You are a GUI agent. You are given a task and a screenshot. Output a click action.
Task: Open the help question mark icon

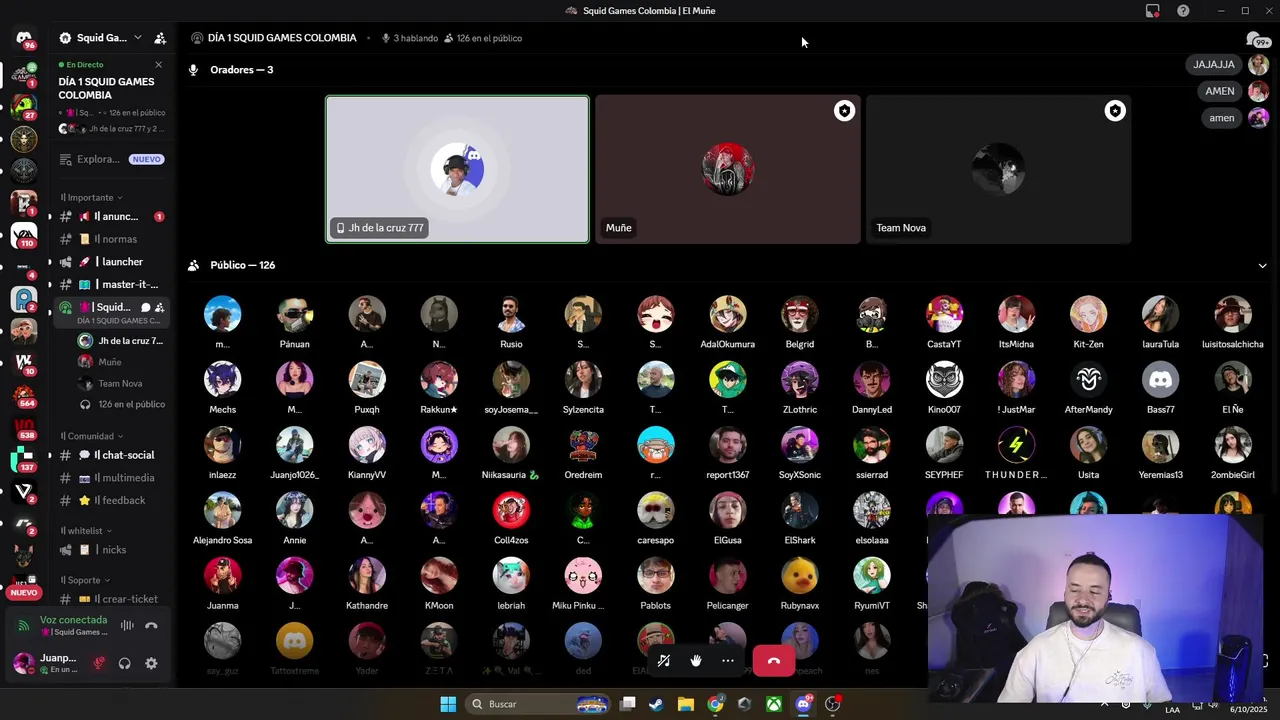point(1183,11)
